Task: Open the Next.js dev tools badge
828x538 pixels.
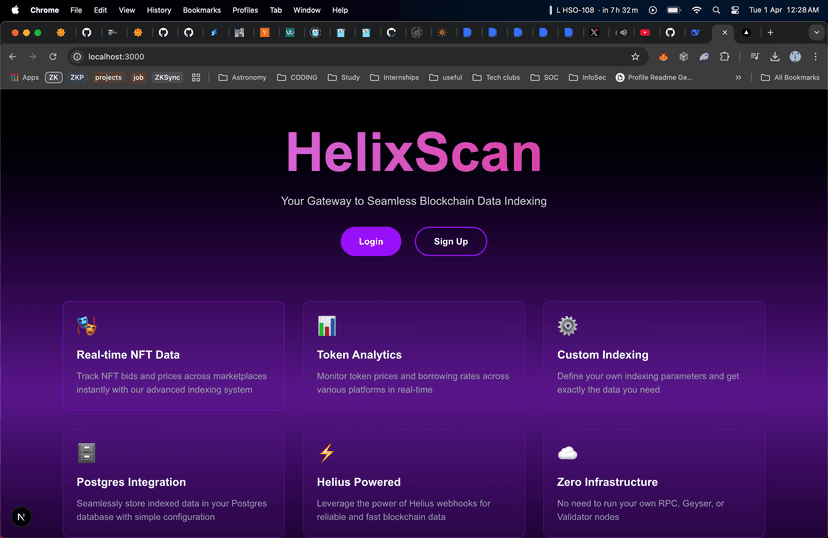Action: click(21, 517)
